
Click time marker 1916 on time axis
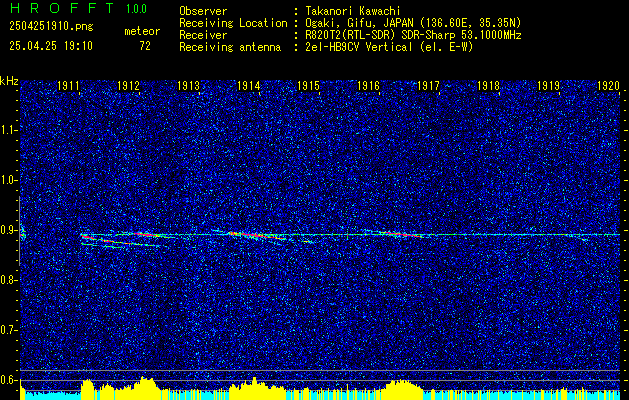pyautogui.click(x=368, y=85)
